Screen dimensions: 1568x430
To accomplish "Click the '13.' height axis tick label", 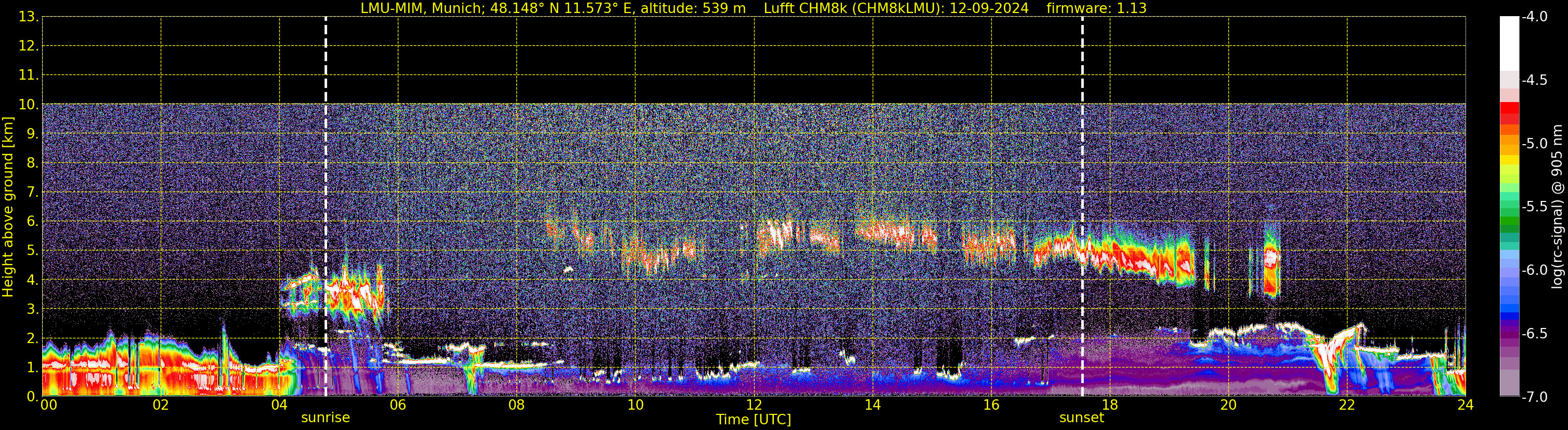I will [29, 17].
